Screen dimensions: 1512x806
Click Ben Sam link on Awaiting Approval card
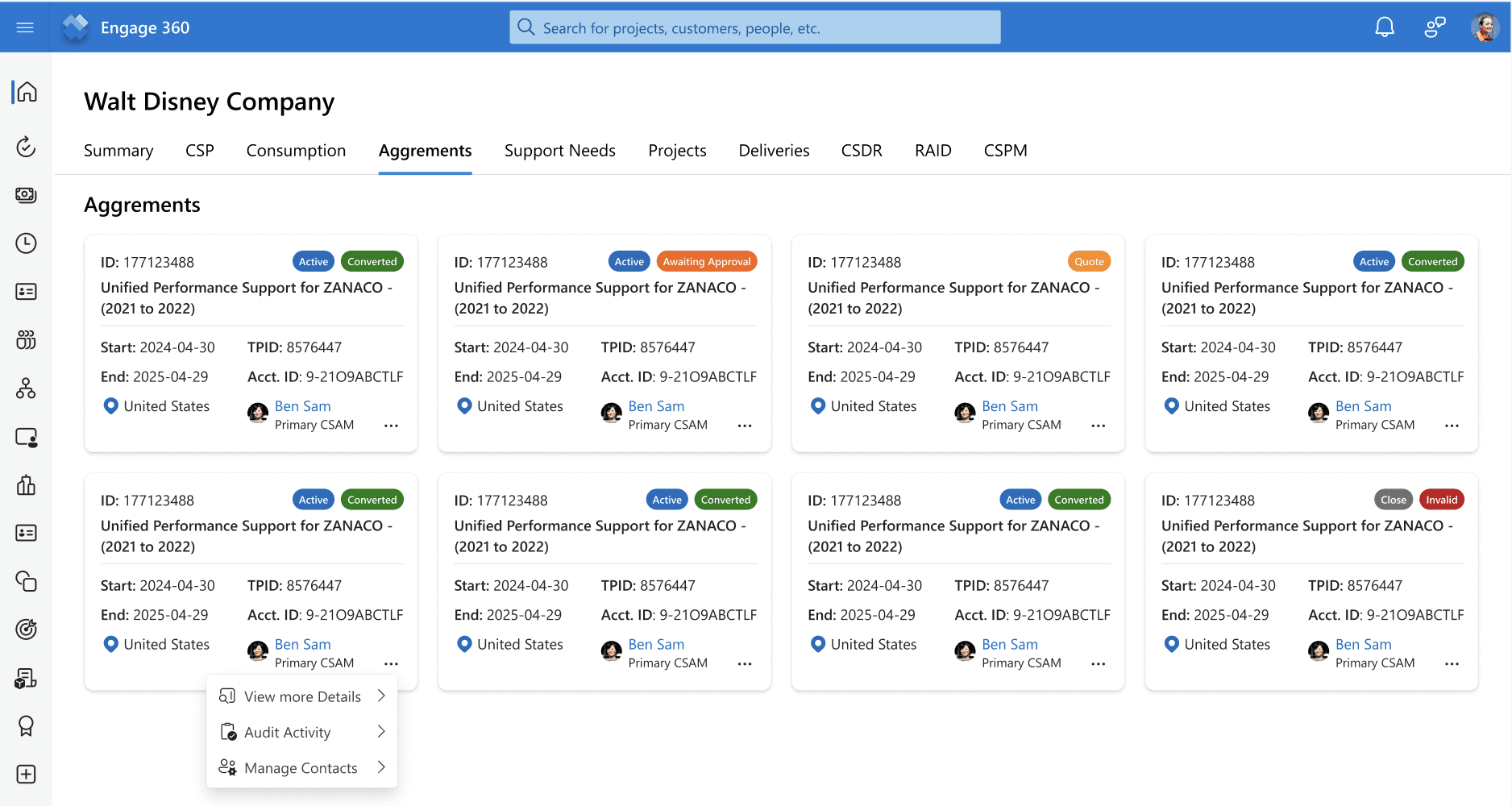pyautogui.click(x=656, y=406)
